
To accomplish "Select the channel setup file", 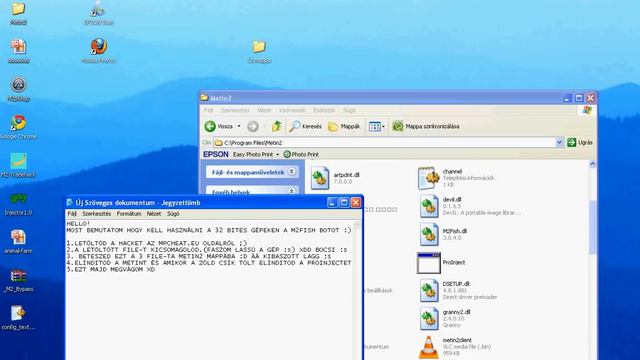I will (456, 178).
